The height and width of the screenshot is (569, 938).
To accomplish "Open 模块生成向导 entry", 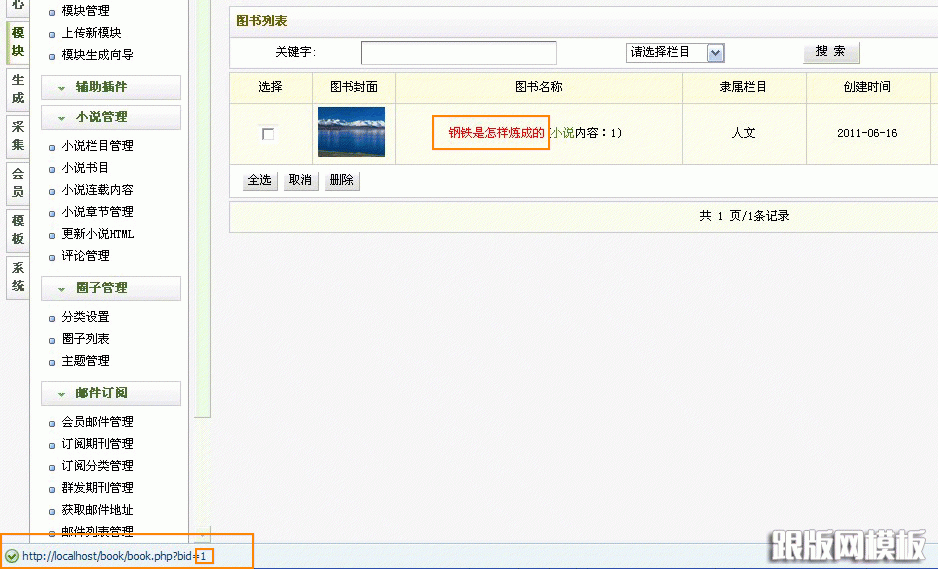I will tap(97, 55).
